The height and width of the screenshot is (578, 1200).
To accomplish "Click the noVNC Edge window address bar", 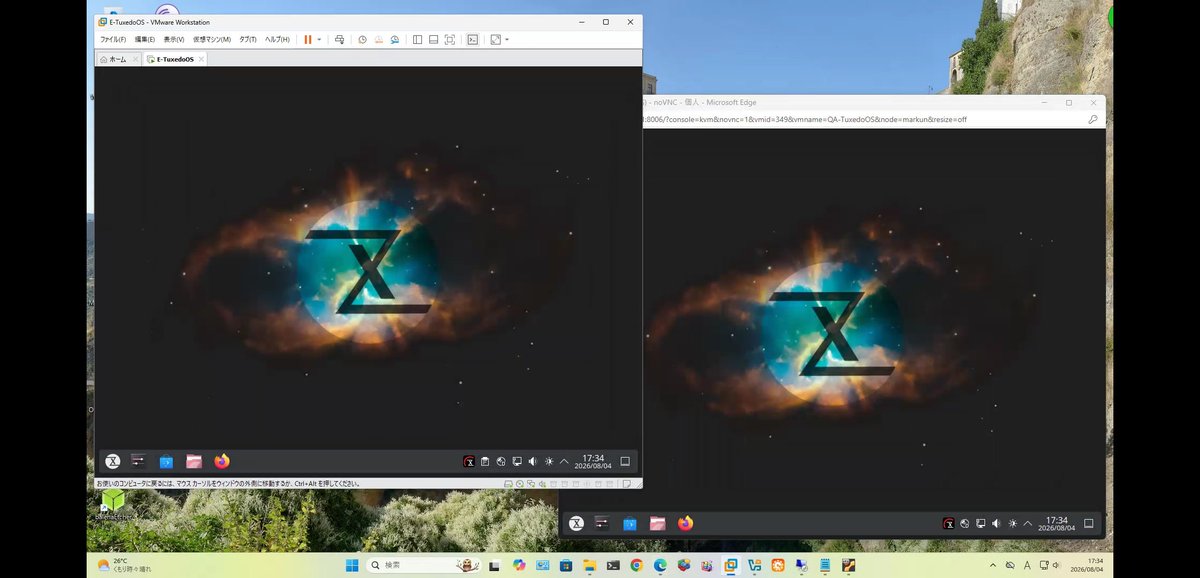I will 860,119.
